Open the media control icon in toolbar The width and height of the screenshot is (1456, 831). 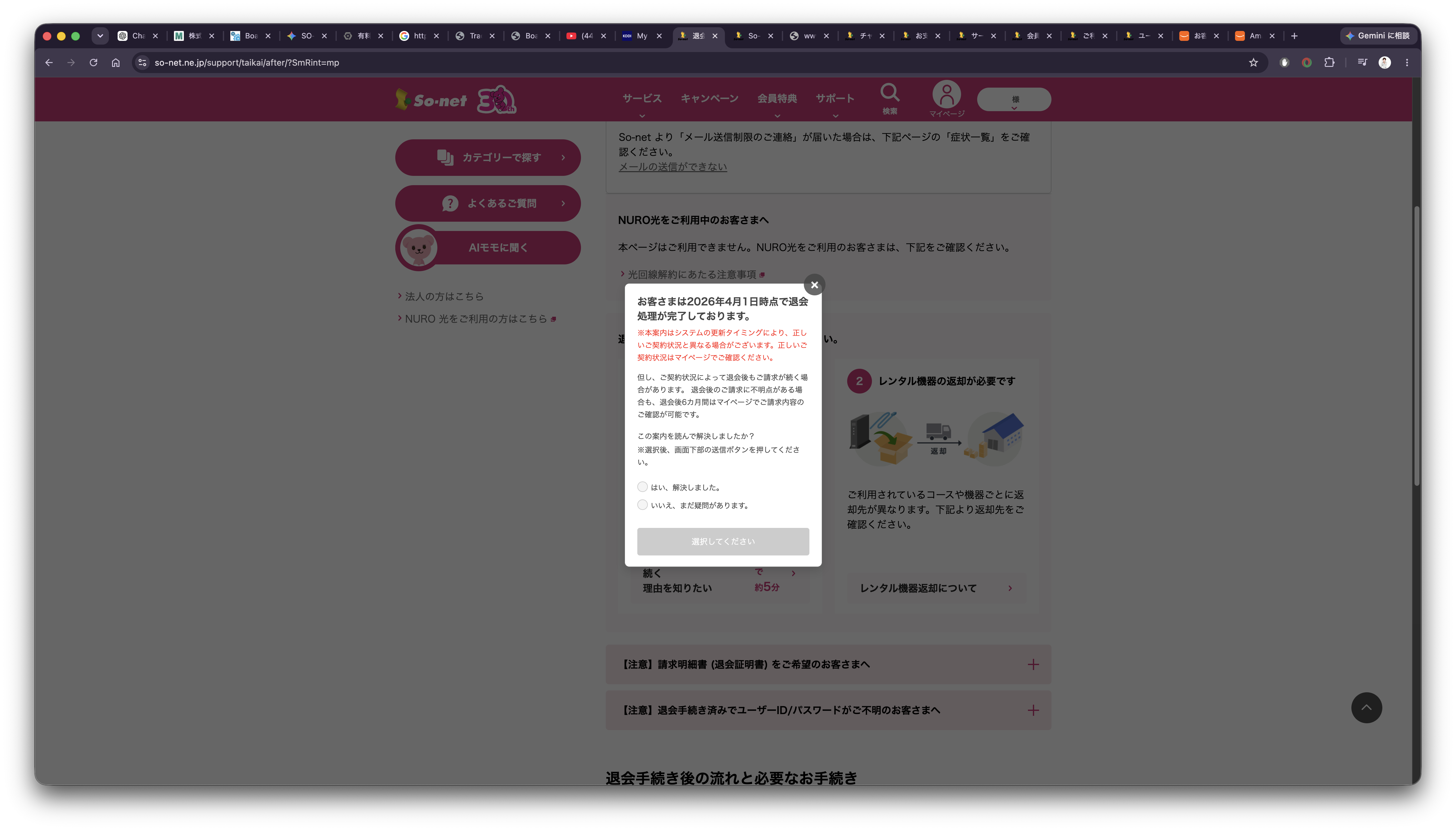tap(1363, 63)
